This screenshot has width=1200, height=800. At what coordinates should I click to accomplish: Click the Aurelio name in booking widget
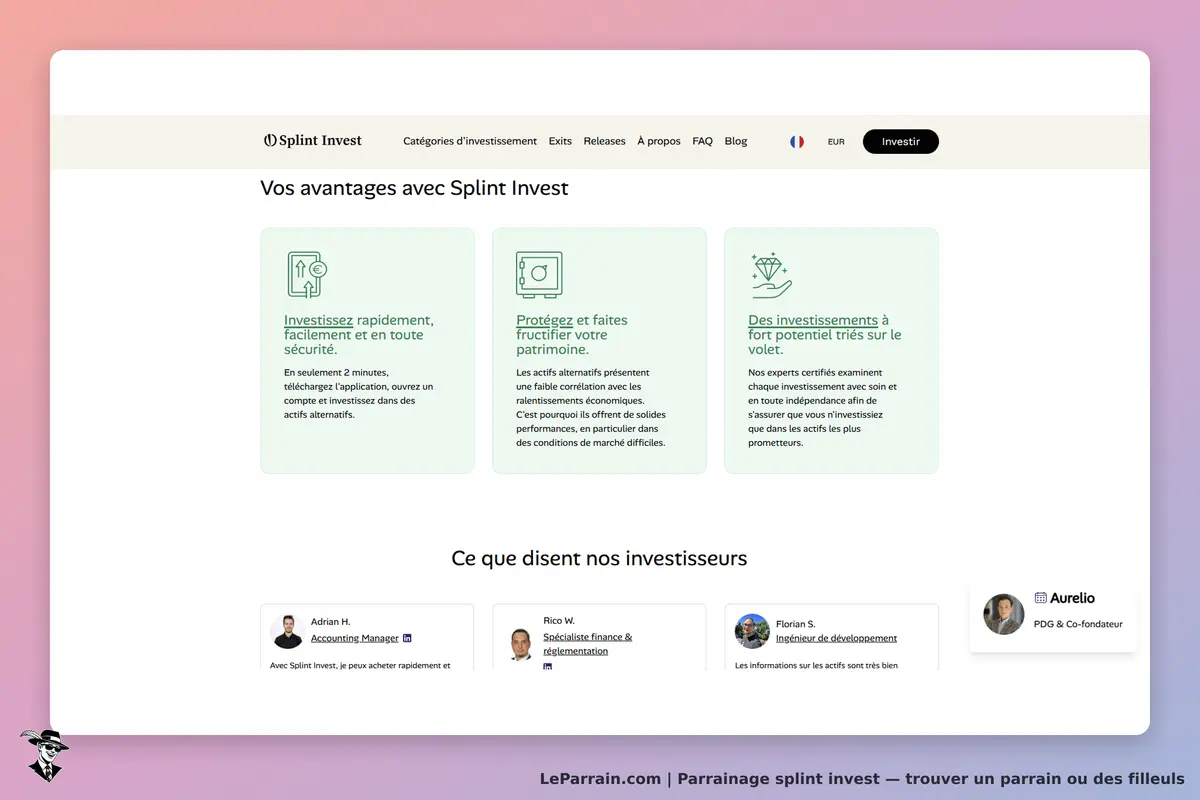(x=1072, y=598)
